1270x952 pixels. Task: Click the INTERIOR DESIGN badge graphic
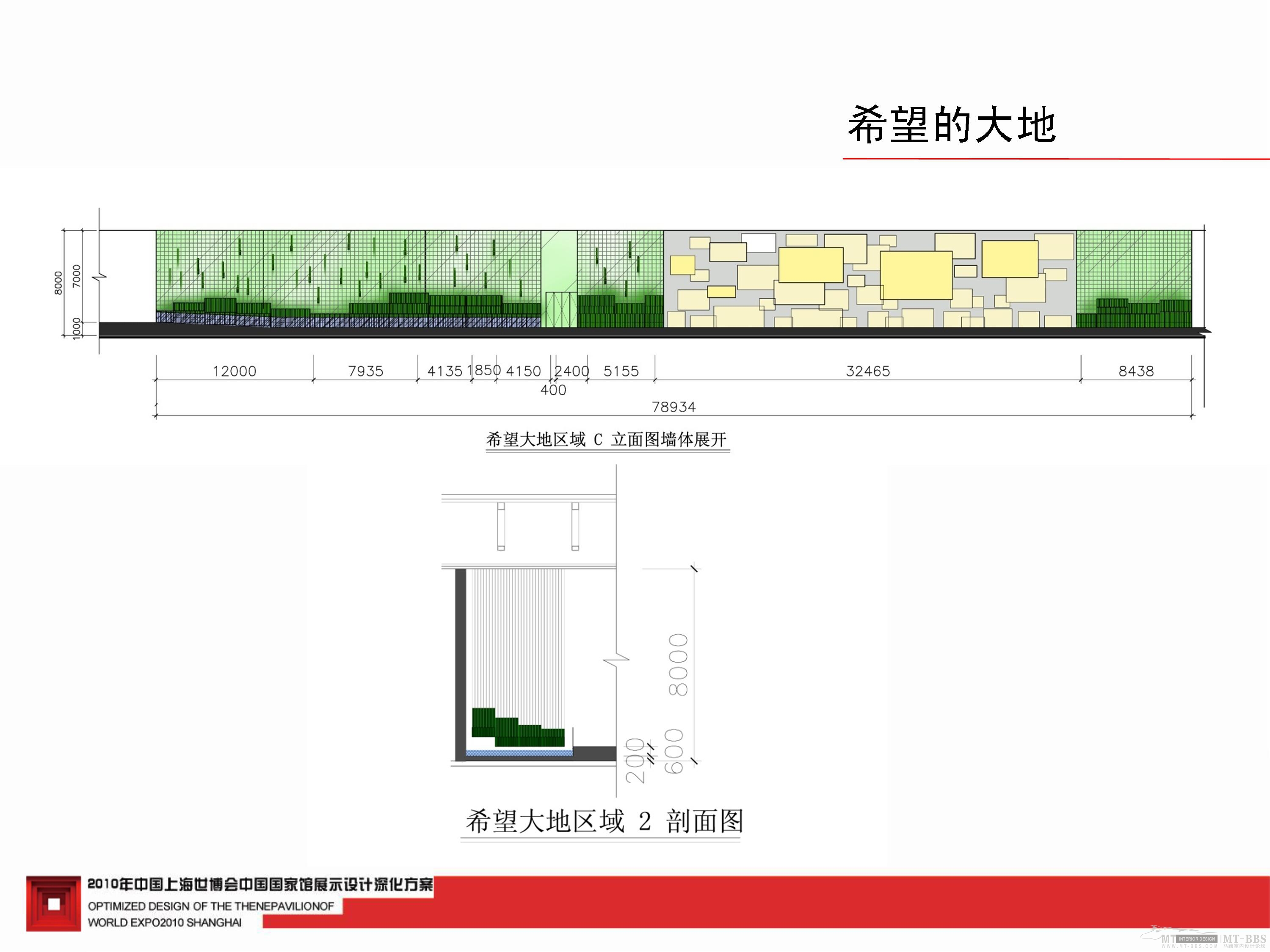1197,939
